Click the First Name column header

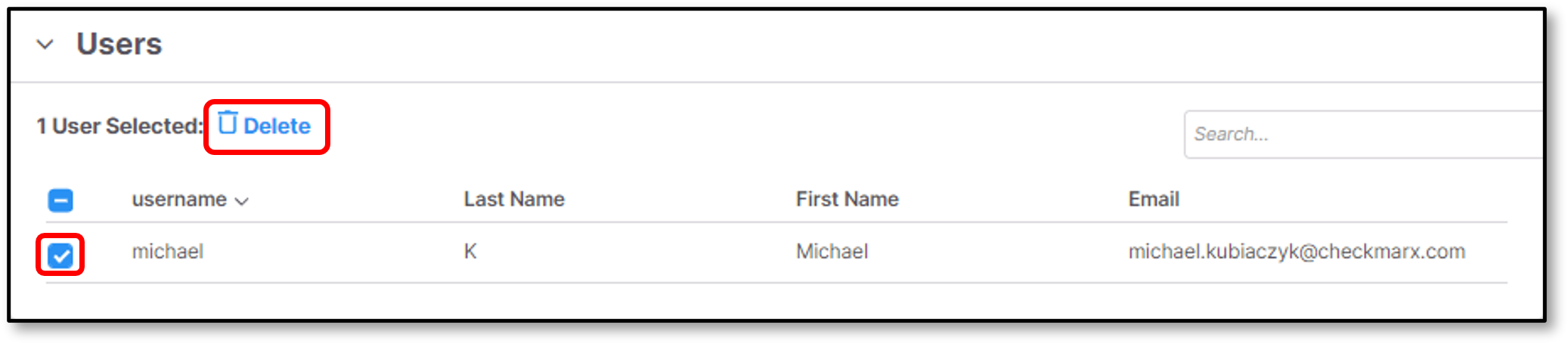[847, 199]
